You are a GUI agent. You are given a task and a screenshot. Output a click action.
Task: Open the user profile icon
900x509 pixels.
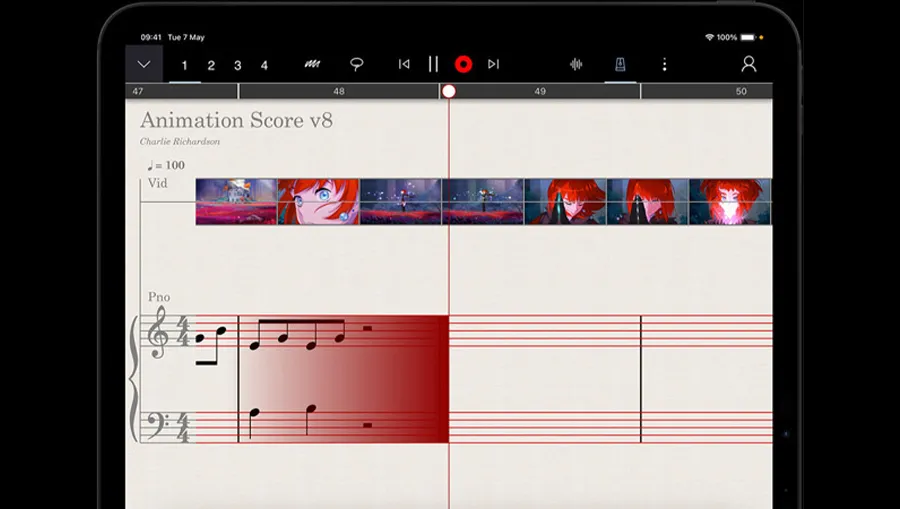[748, 64]
